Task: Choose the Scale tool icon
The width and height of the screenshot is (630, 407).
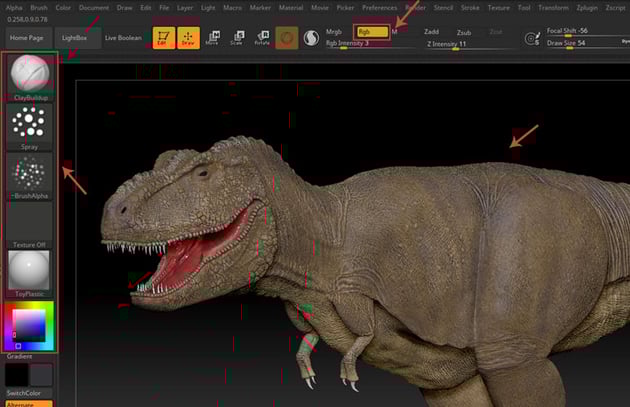Action: point(237,37)
